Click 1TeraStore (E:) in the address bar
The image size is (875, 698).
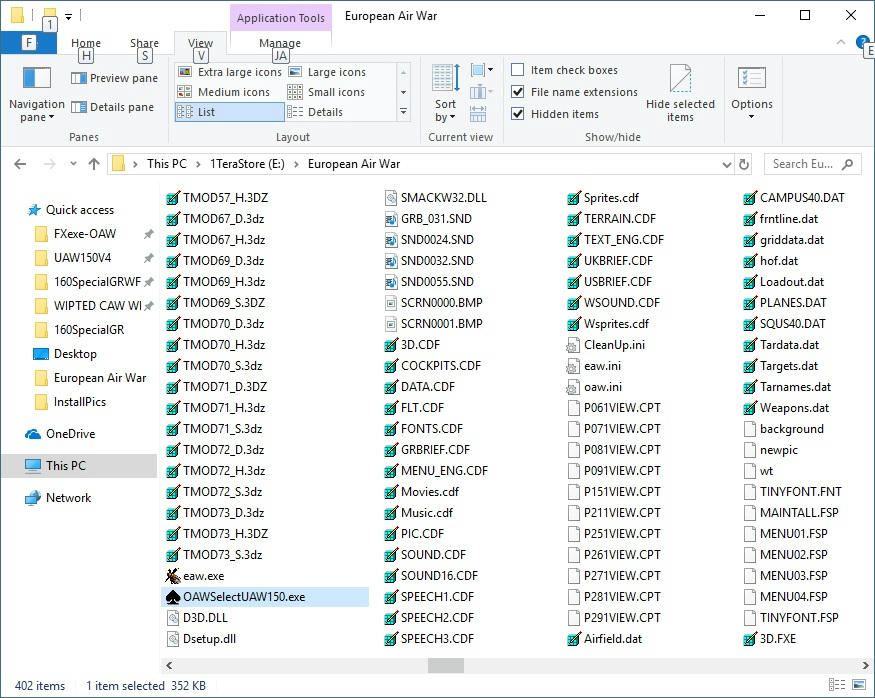pos(247,164)
